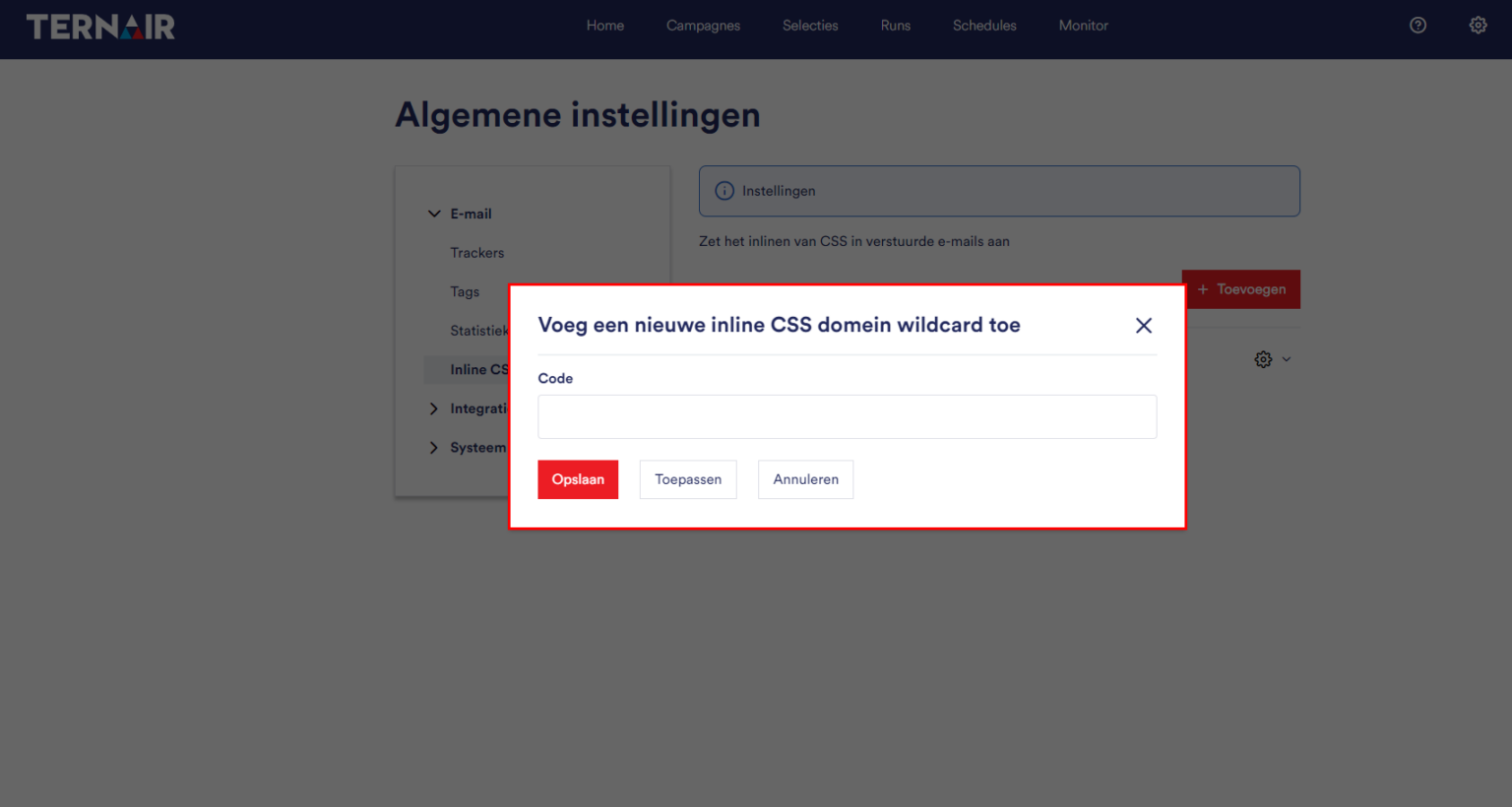Collapse the E-mail tree section
1512x807 pixels.
point(434,214)
